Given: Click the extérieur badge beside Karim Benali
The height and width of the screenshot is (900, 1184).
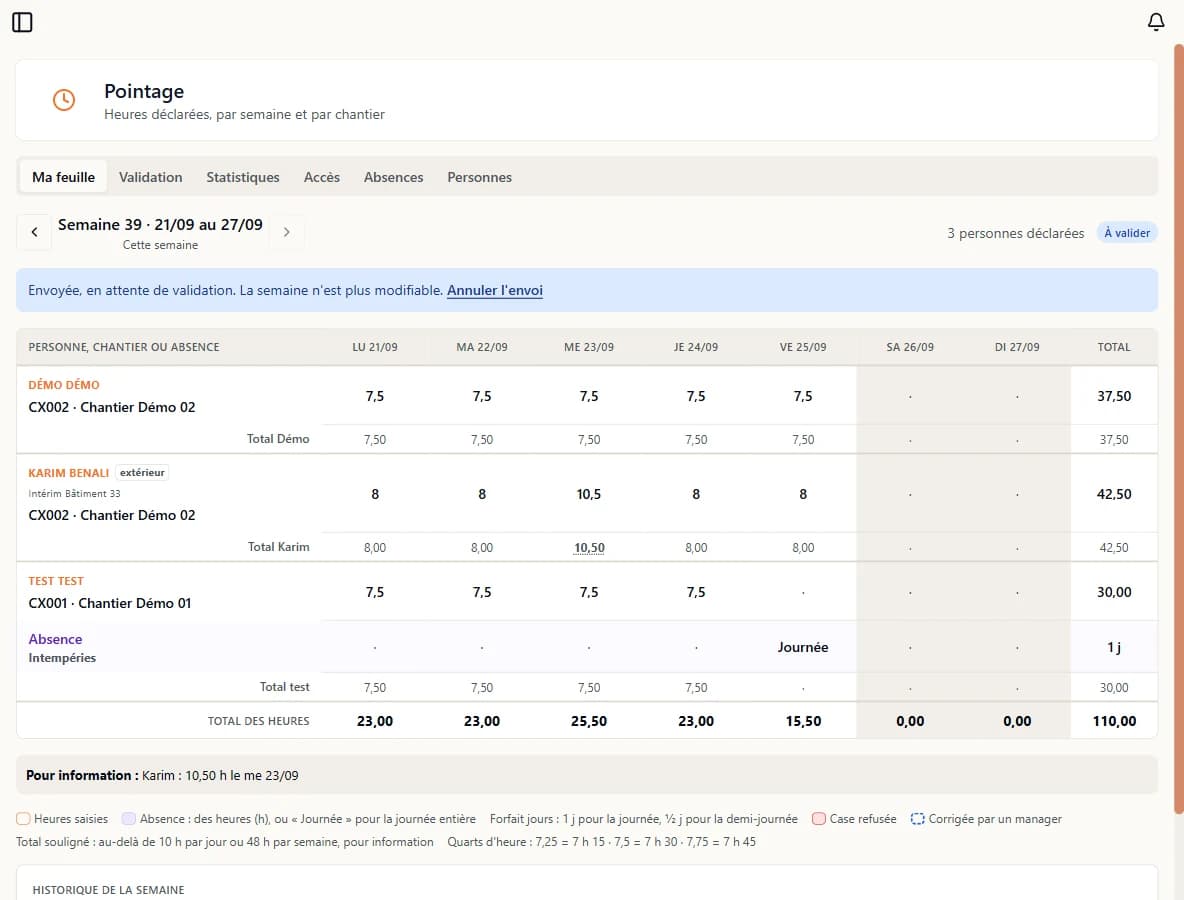Looking at the screenshot, I should (x=142, y=473).
